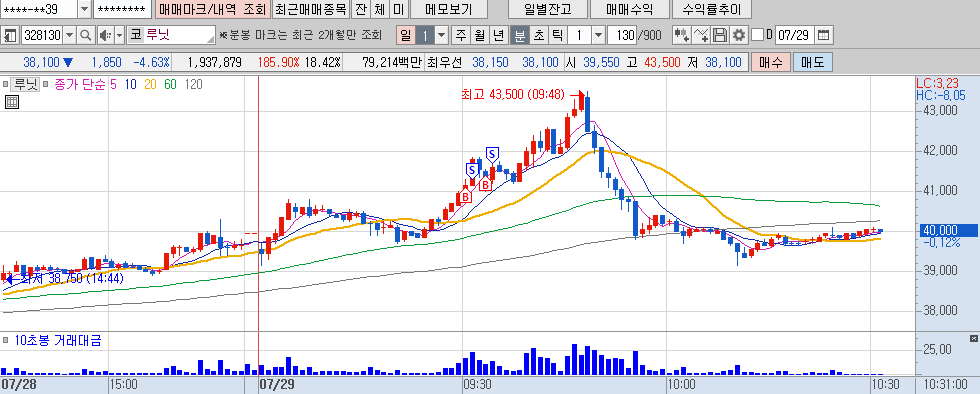Open the 수익률추이 tab
Viewport: 980px width, 394px height.
click(711, 9)
